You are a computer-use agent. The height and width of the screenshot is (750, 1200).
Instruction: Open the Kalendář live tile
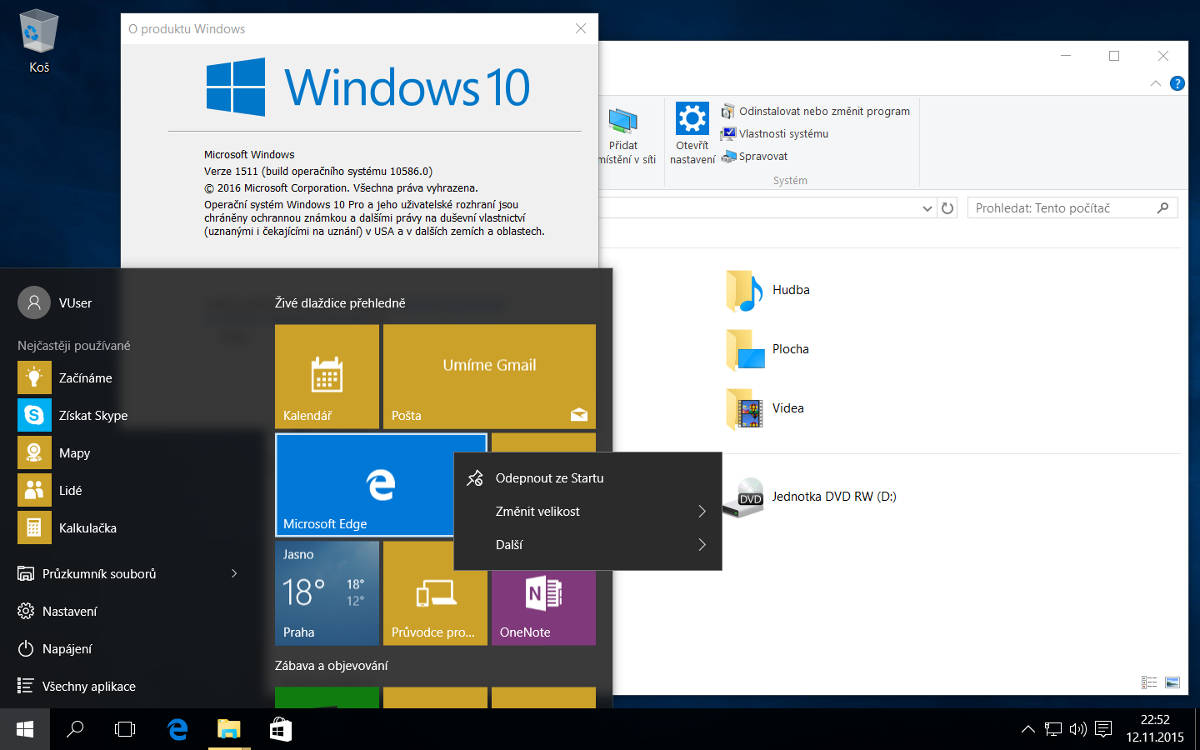[x=327, y=376]
